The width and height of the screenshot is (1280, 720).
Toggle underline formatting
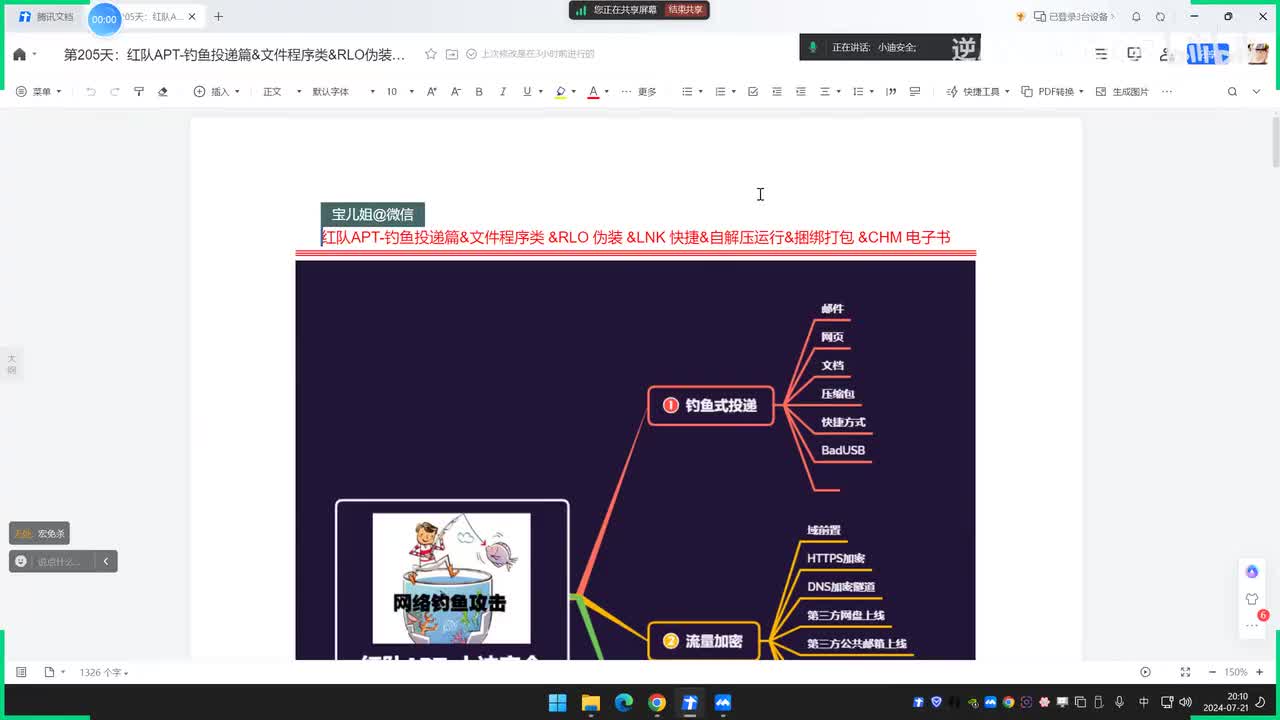tap(527, 91)
